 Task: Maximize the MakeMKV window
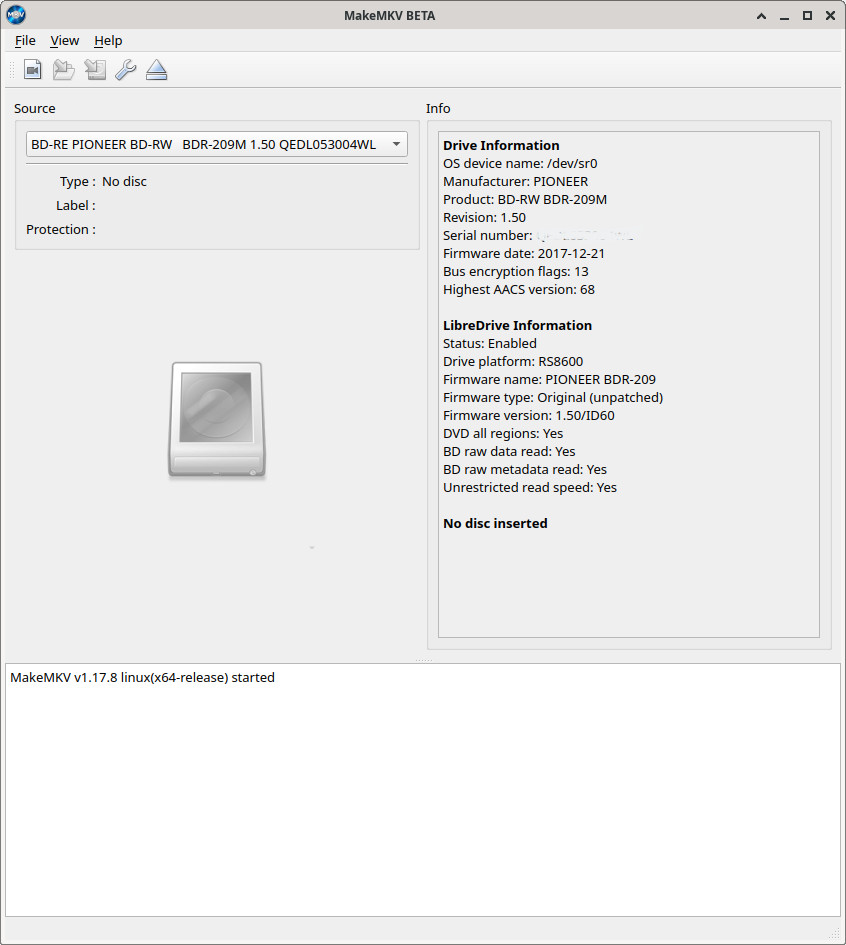tap(807, 16)
